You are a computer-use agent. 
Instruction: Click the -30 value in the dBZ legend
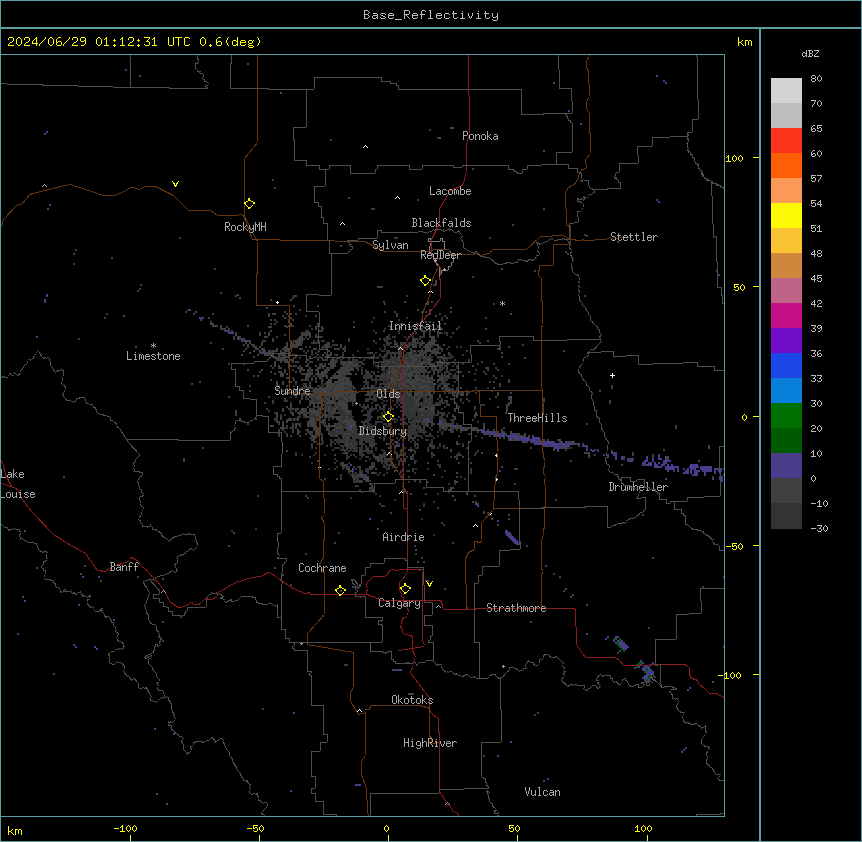click(819, 529)
